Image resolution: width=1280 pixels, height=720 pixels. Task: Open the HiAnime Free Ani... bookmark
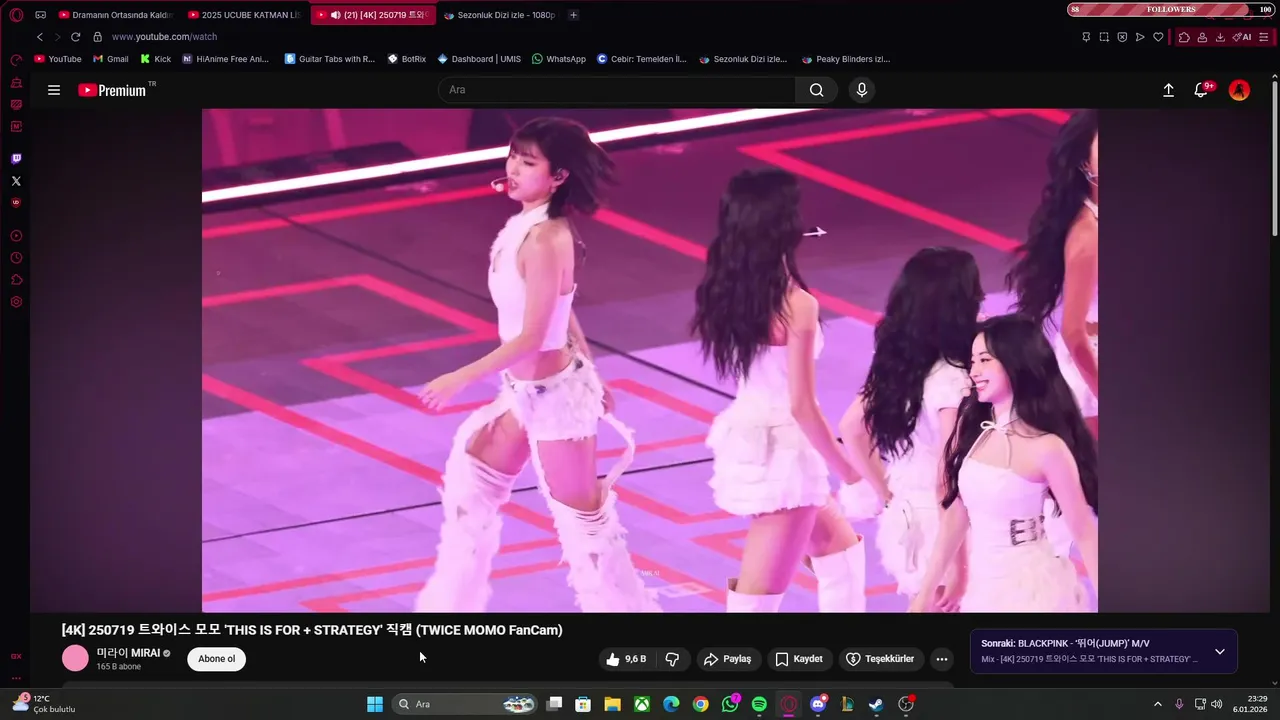pos(225,59)
